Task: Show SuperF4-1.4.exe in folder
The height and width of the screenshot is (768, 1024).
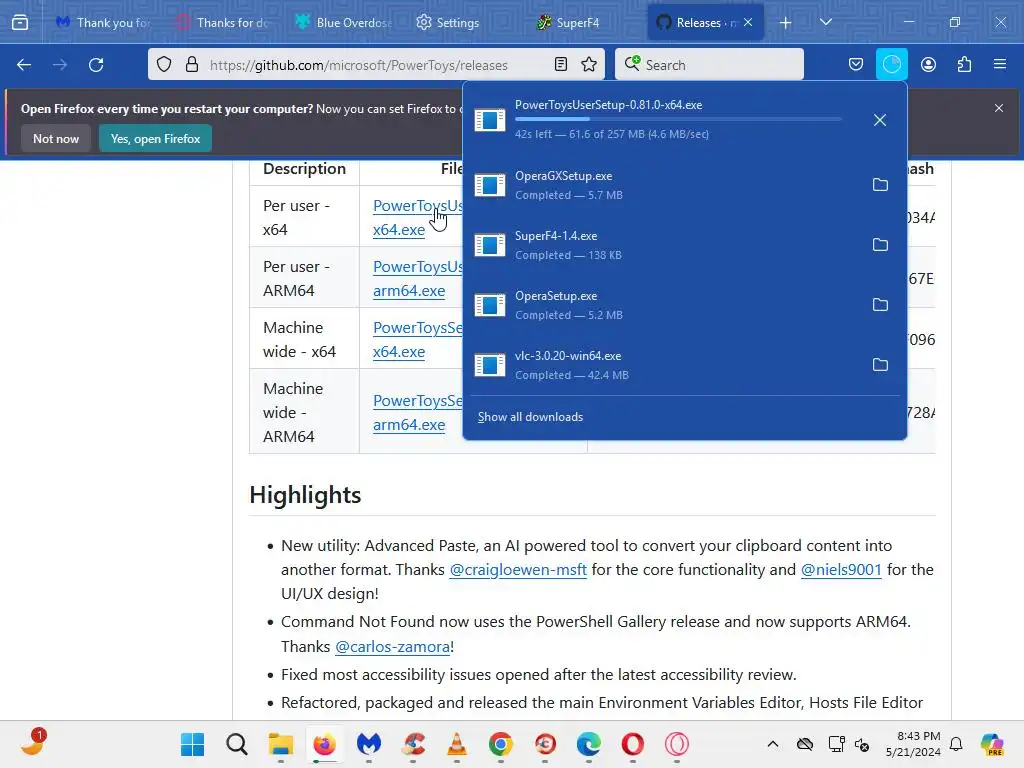Action: pos(880,245)
